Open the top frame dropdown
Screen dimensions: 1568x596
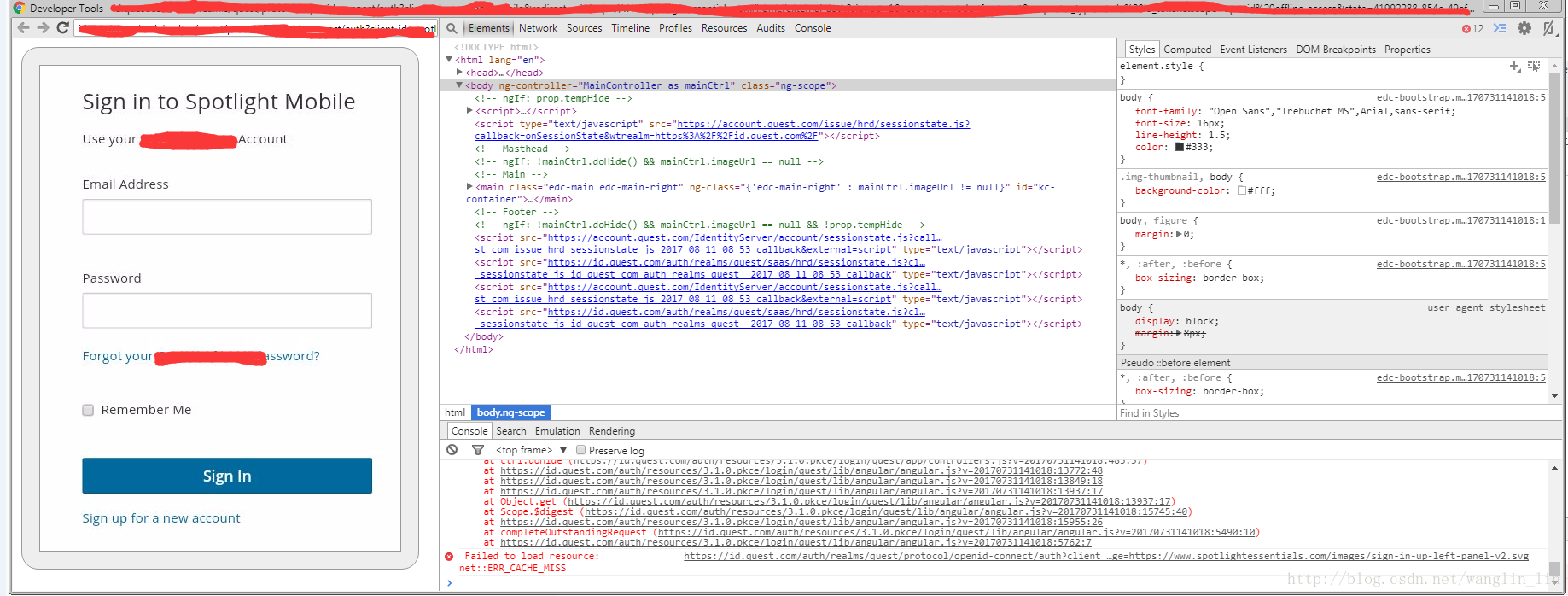click(531, 450)
